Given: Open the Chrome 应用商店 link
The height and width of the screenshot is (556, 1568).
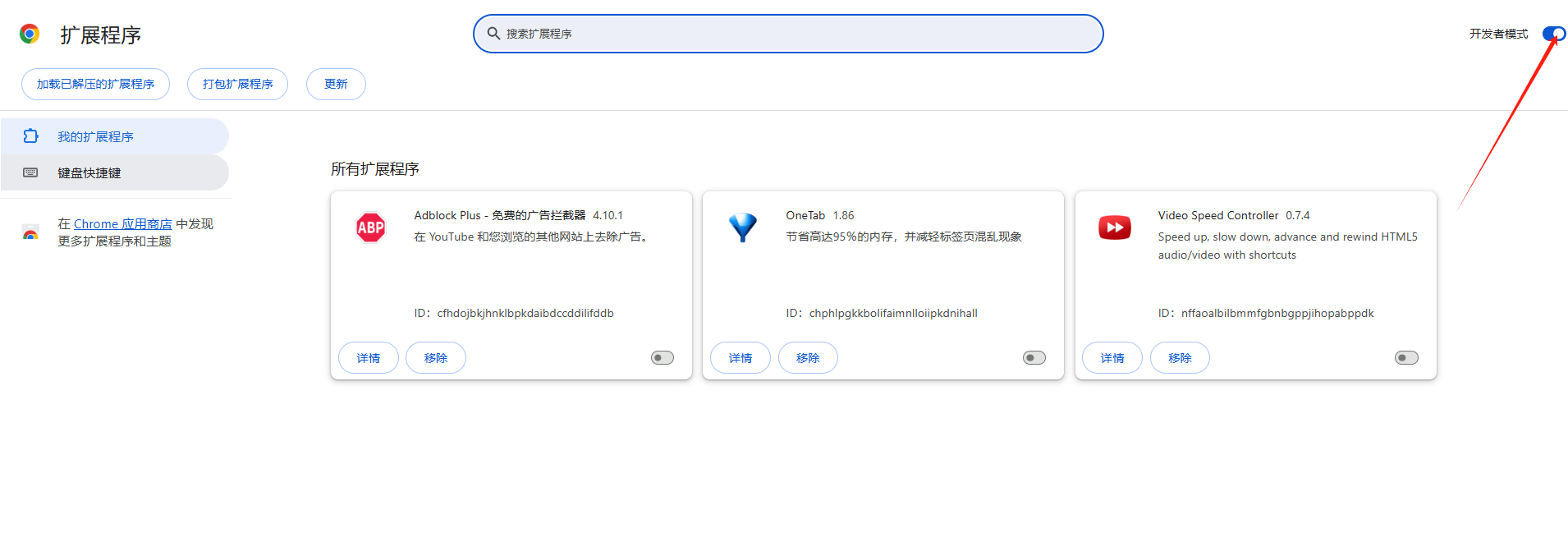Looking at the screenshot, I should 123,224.
